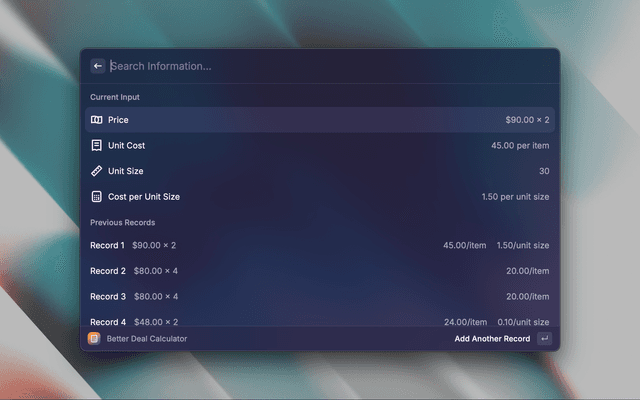640x400 pixels.
Task: Click the receipt icon beside Unit Cost
Action: (97, 145)
